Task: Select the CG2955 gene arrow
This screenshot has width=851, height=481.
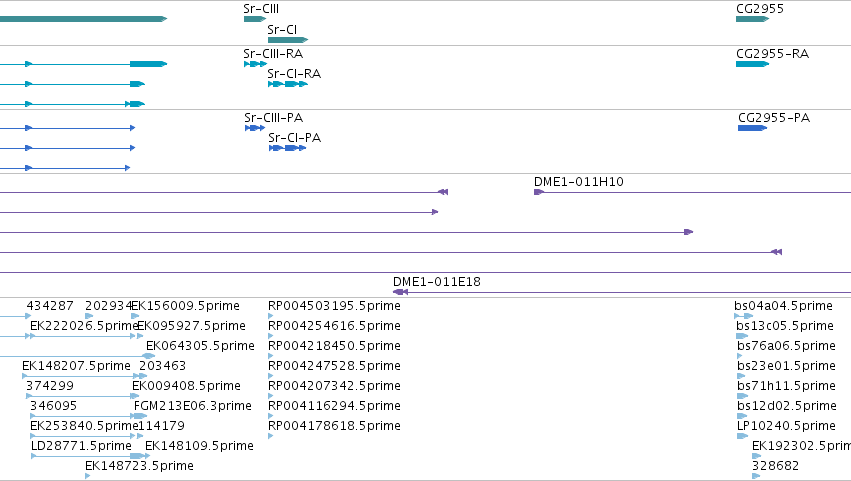Action: pyautogui.click(x=752, y=19)
